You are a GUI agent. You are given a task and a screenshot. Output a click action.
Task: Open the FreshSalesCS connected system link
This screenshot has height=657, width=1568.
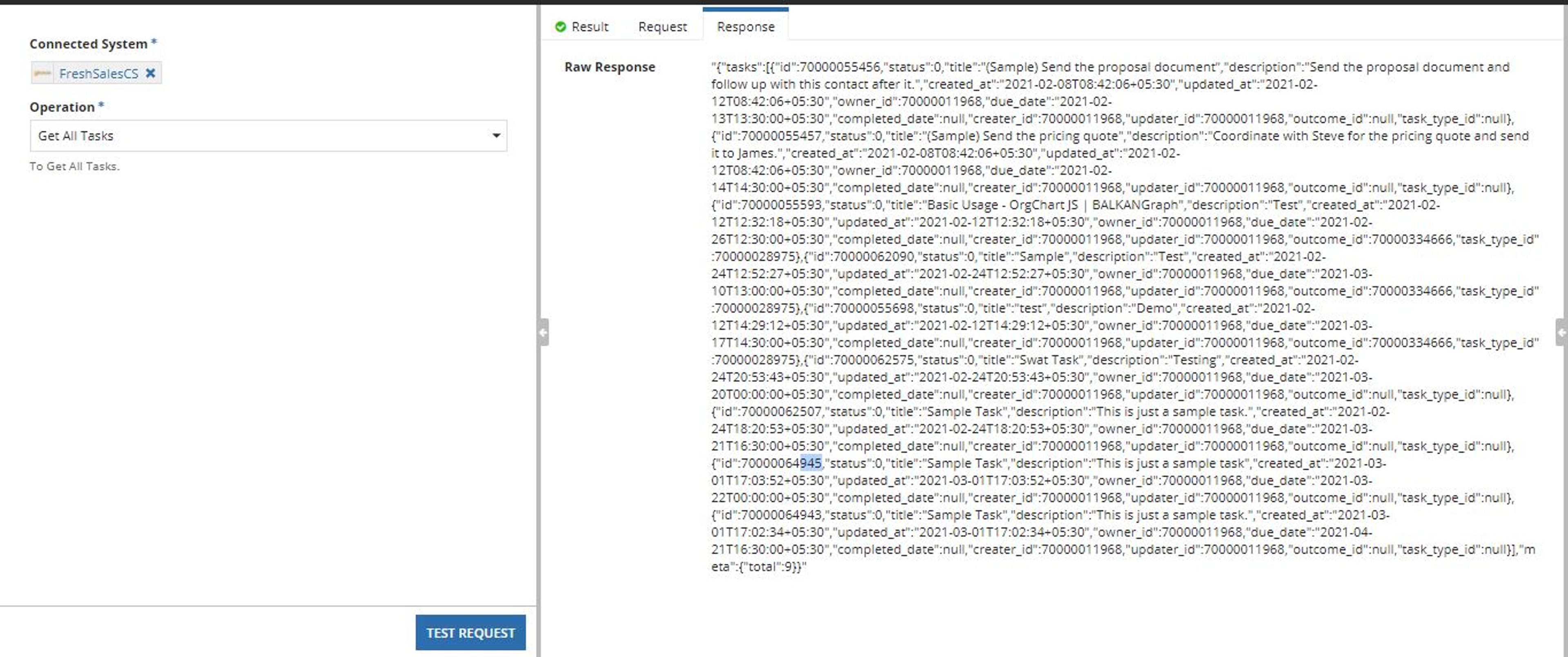98,74
